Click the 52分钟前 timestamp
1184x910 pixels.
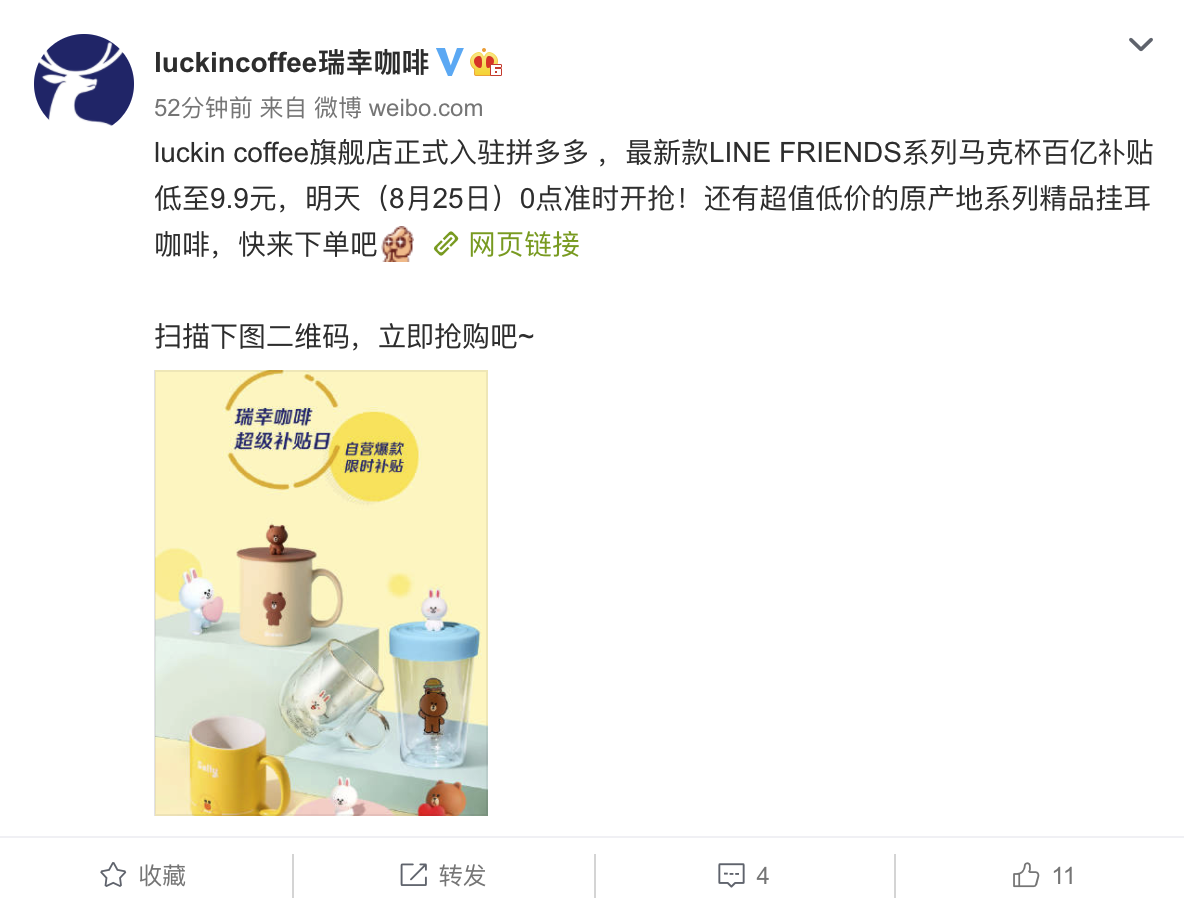202,108
